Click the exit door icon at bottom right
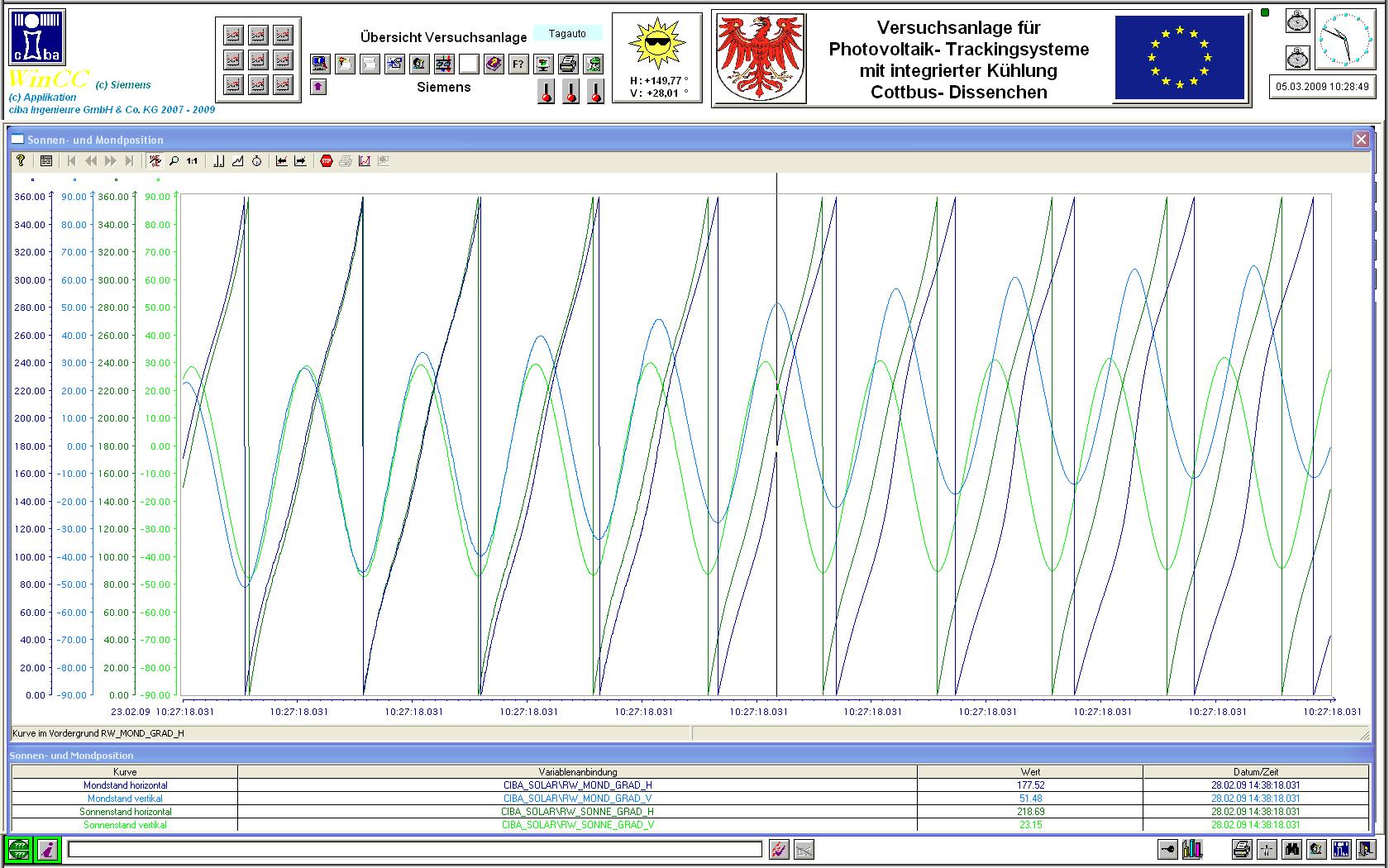 pos(1366,849)
